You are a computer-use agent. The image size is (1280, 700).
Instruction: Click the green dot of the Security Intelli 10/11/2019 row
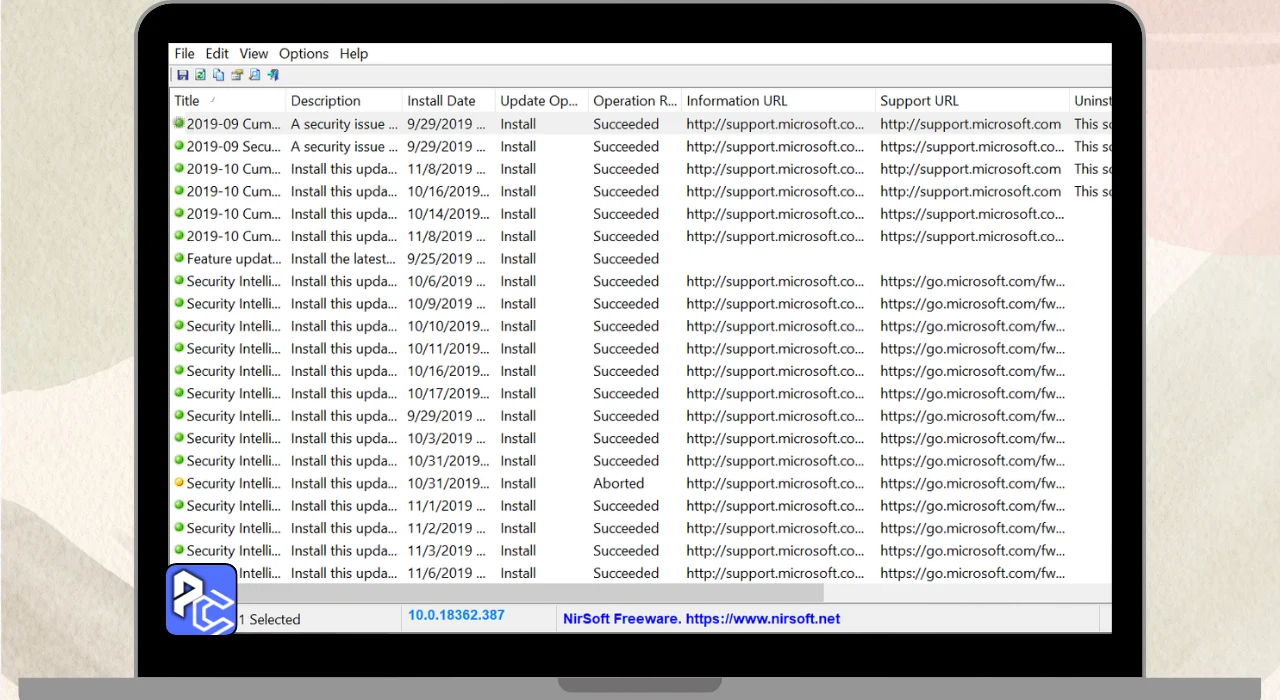point(179,347)
